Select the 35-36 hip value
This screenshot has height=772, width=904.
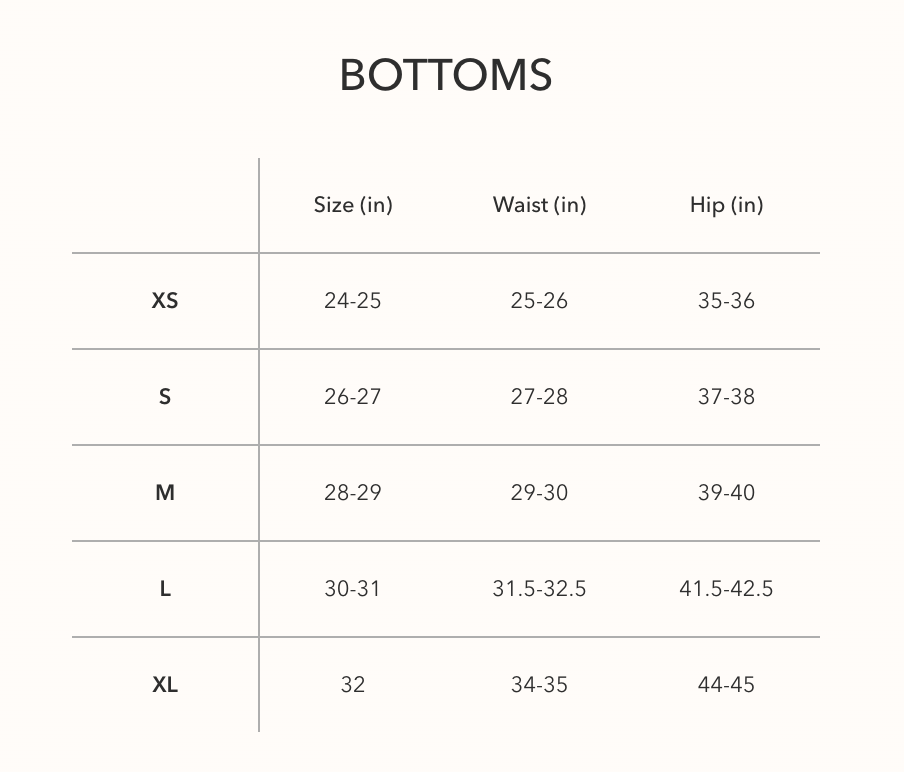[x=726, y=300]
